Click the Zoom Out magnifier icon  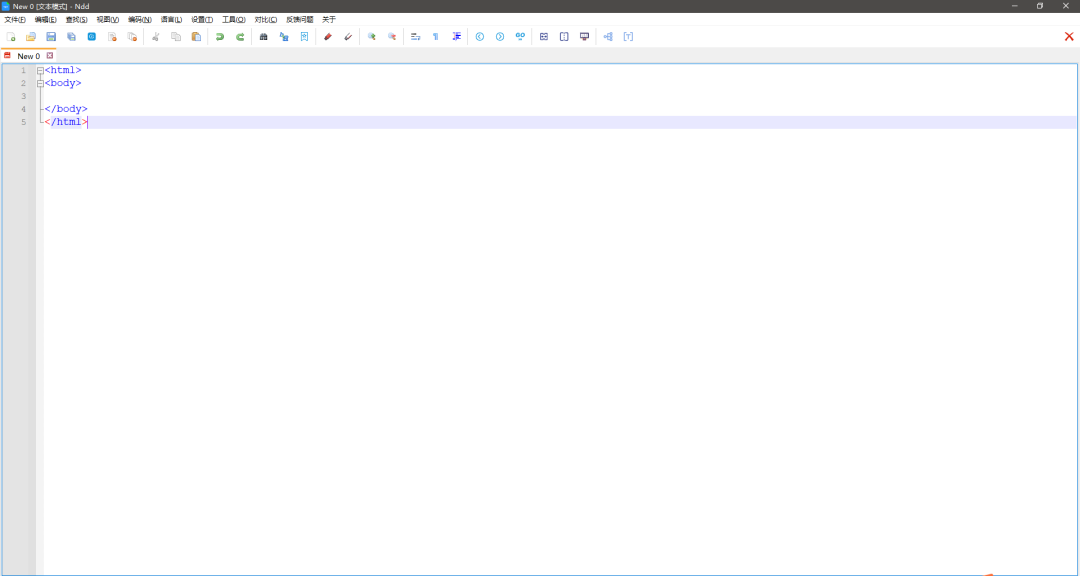pyautogui.click(x=392, y=37)
